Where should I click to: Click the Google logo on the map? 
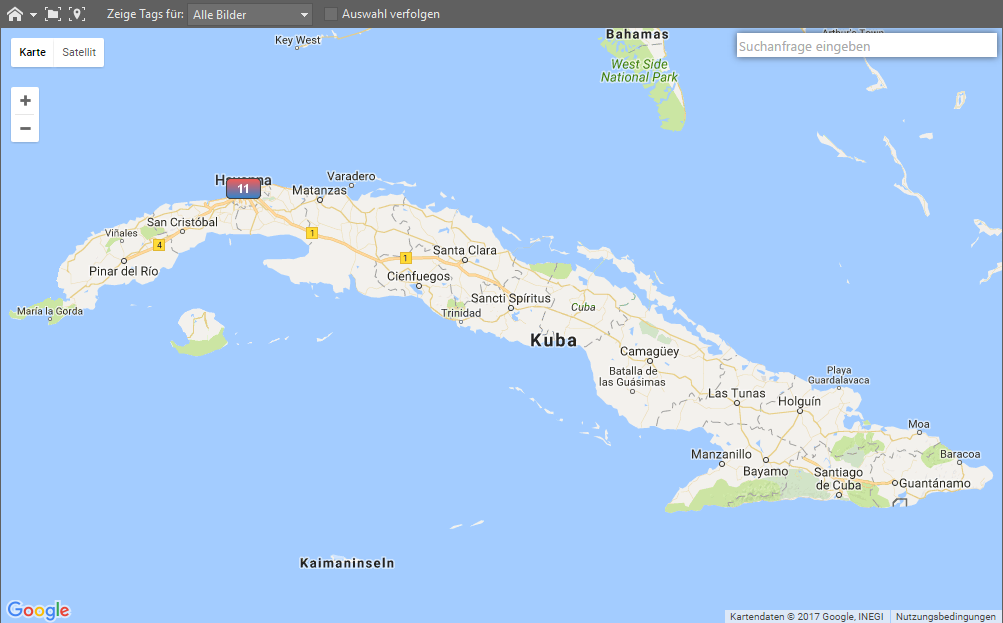pos(38,610)
